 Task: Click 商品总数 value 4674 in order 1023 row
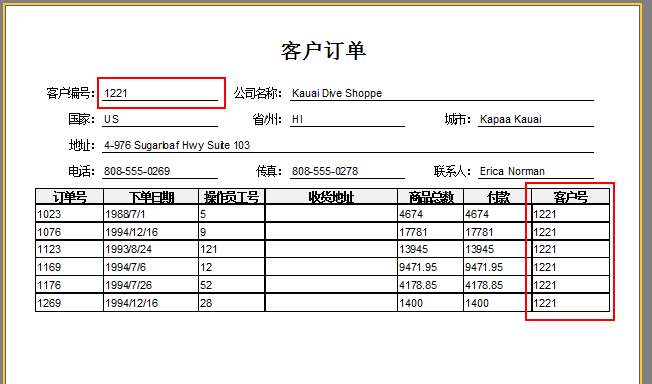[411, 214]
